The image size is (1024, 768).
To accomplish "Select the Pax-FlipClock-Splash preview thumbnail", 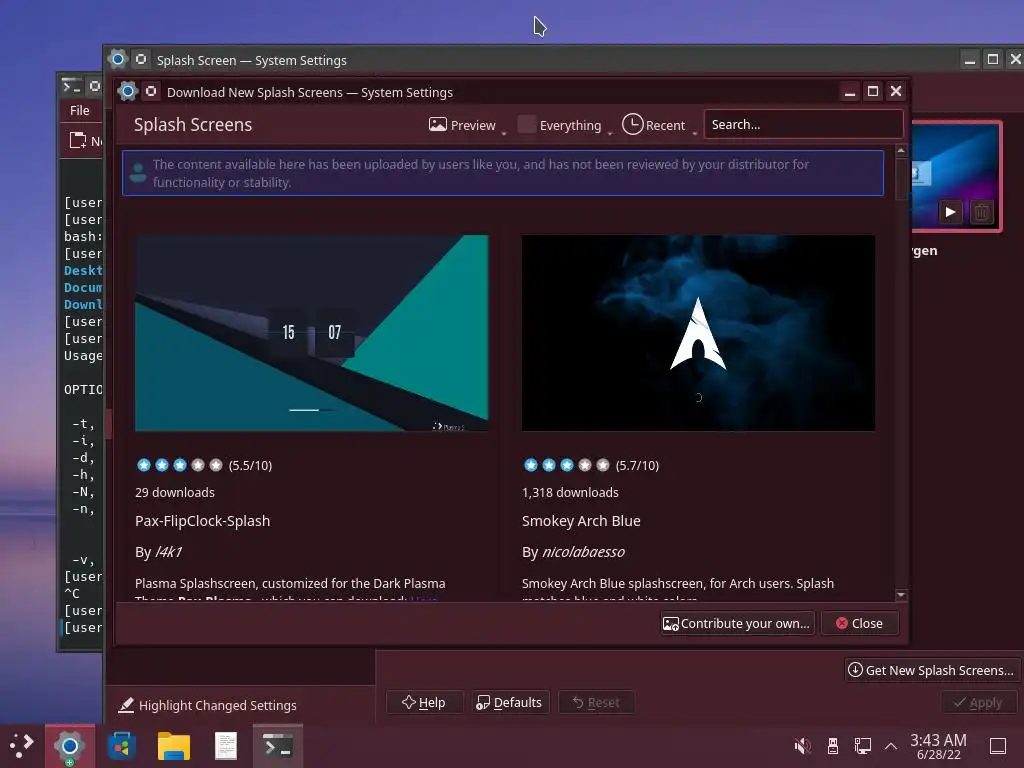I will (x=312, y=333).
